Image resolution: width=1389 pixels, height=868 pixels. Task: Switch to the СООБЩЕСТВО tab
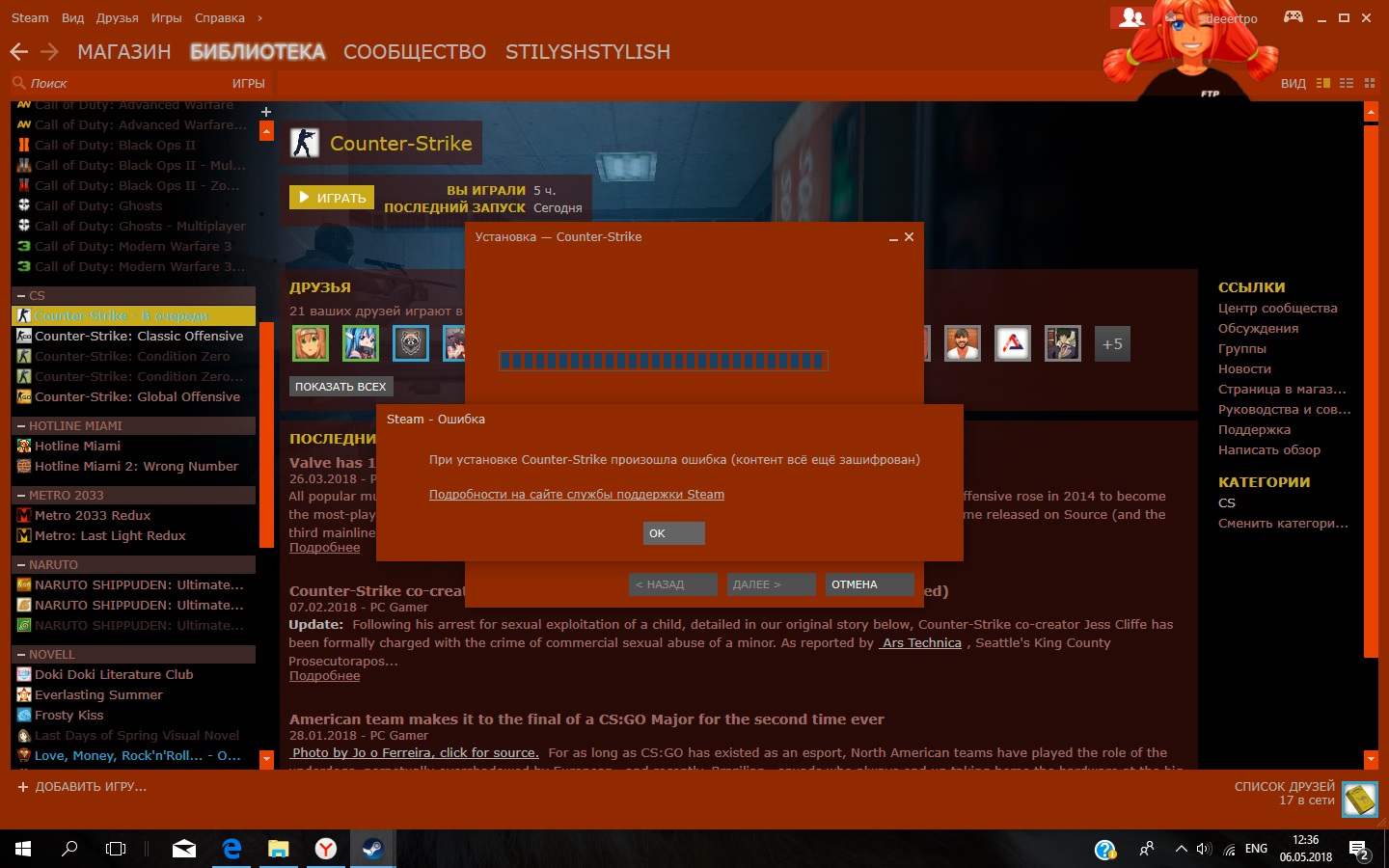coord(415,52)
